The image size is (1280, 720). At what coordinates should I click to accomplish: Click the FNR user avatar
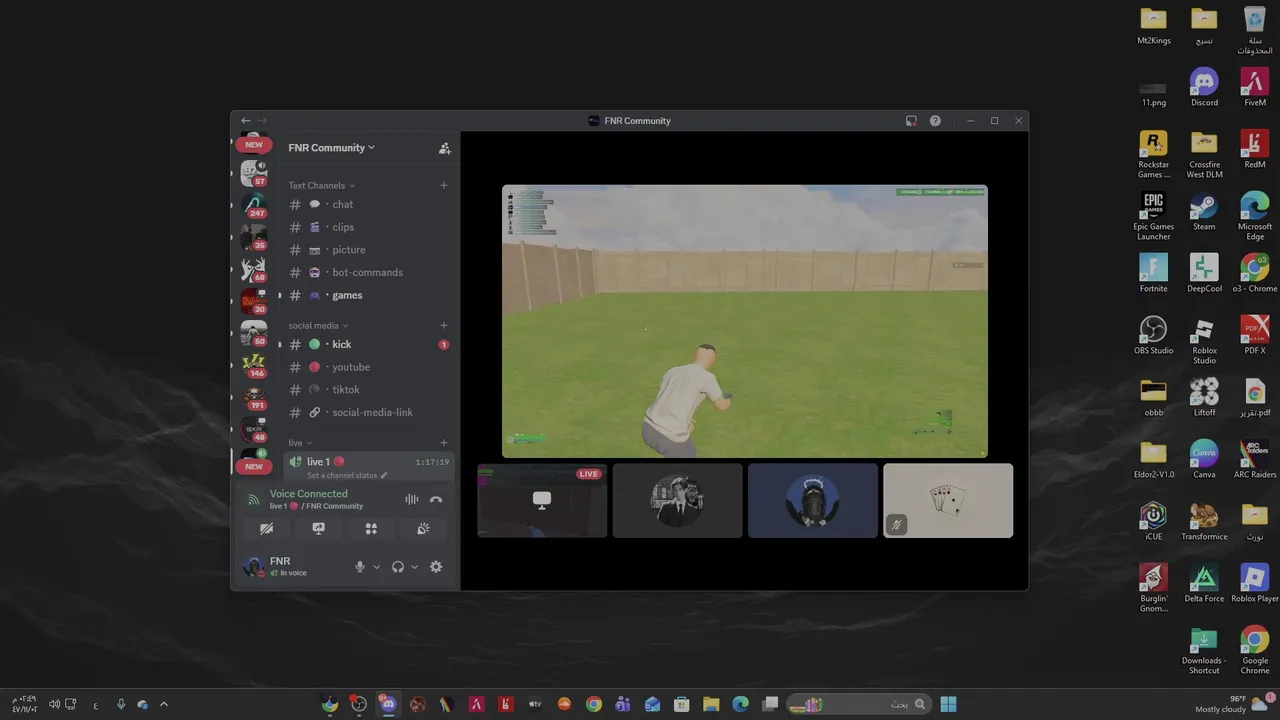pyautogui.click(x=252, y=567)
